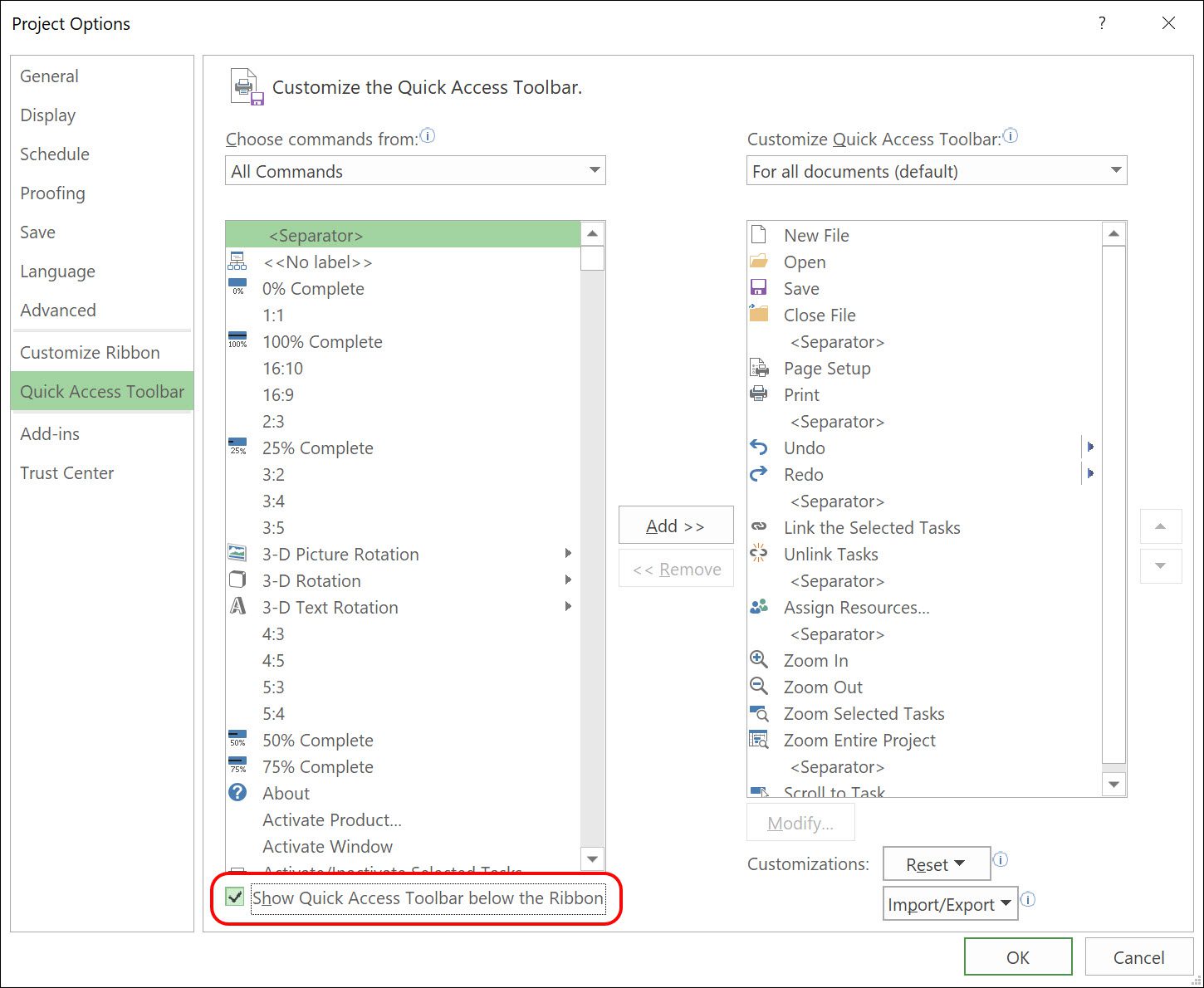
Task: Confirm the dialog with OK
Action: pos(1018,957)
